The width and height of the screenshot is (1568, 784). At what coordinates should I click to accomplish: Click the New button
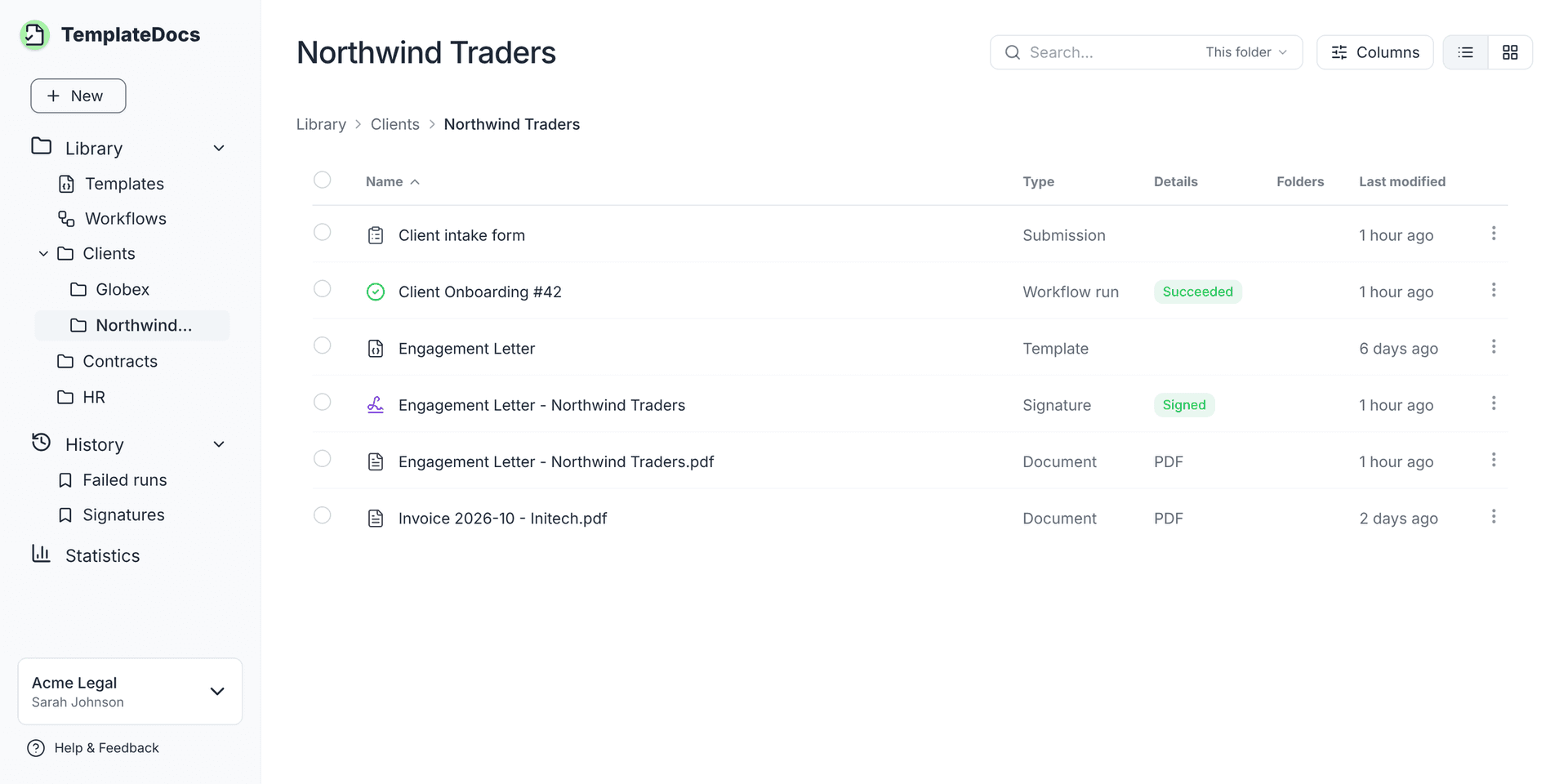[x=78, y=96]
